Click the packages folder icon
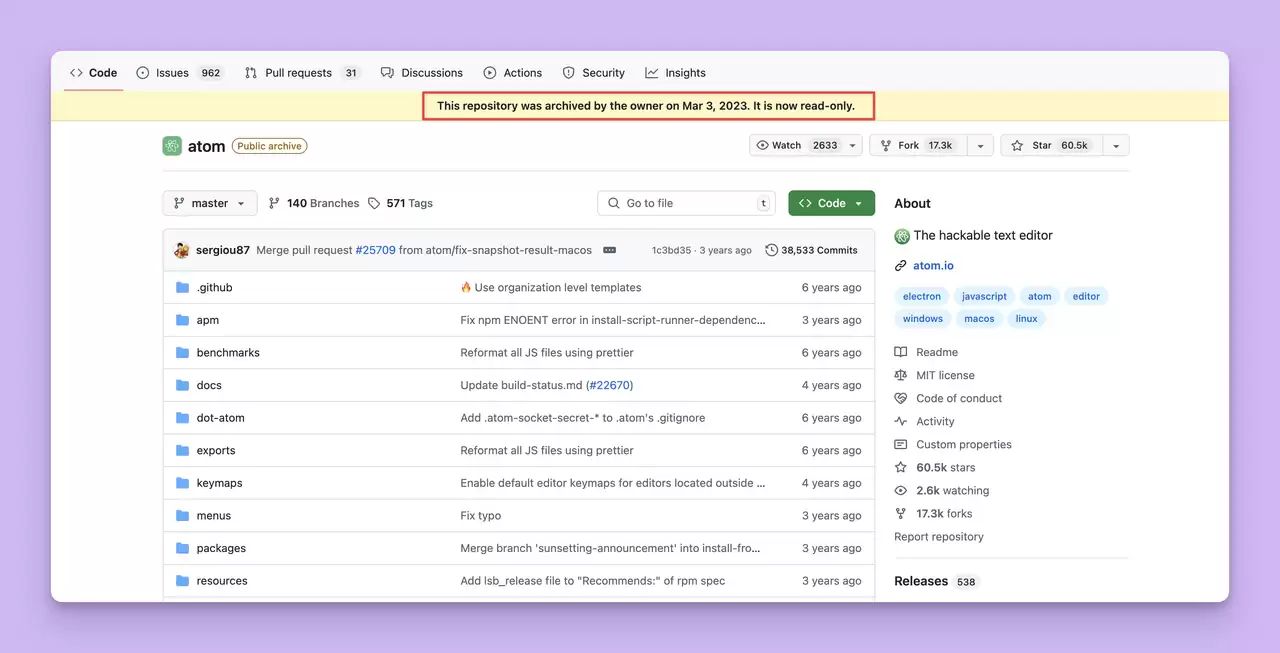Image resolution: width=1280 pixels, height=653 pixels. tap(182, 548)
